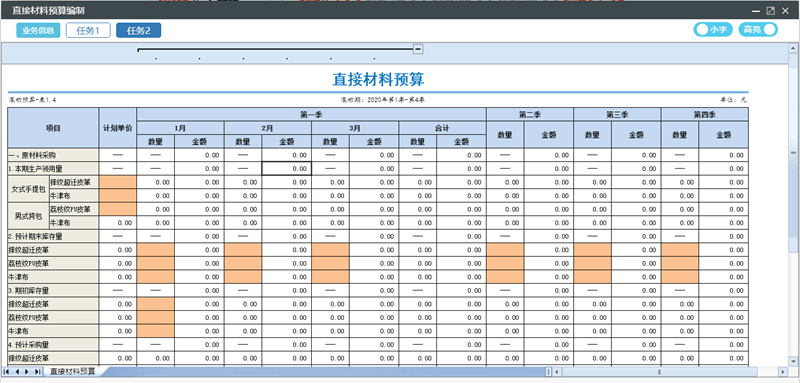Jump to the first sheet with the navigation arrow
Viewport: 800px width, 383px height.
pos(7,372)
